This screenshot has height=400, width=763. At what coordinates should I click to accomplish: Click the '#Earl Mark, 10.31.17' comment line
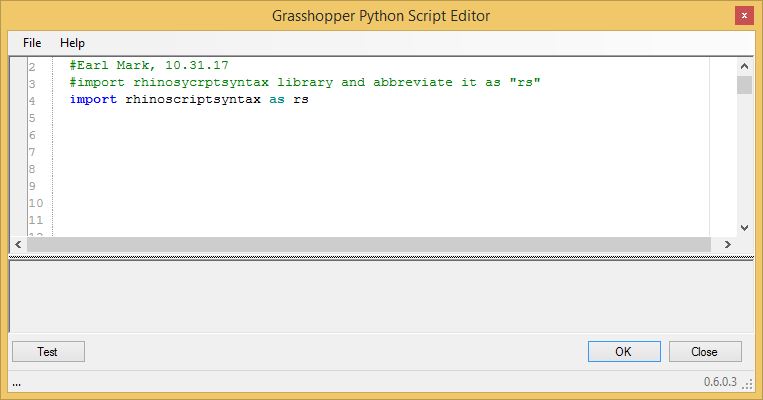149,65
